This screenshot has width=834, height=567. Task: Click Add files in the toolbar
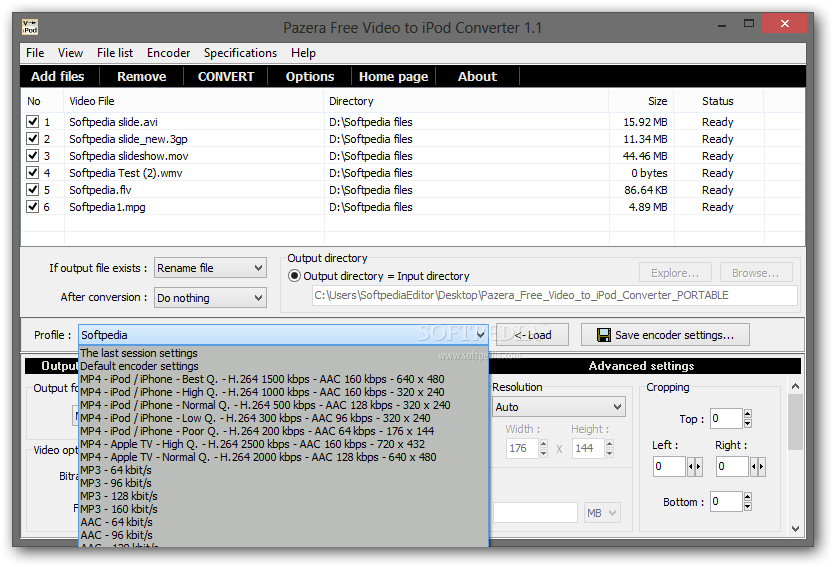pyautogui.click(x=57, y=77)
